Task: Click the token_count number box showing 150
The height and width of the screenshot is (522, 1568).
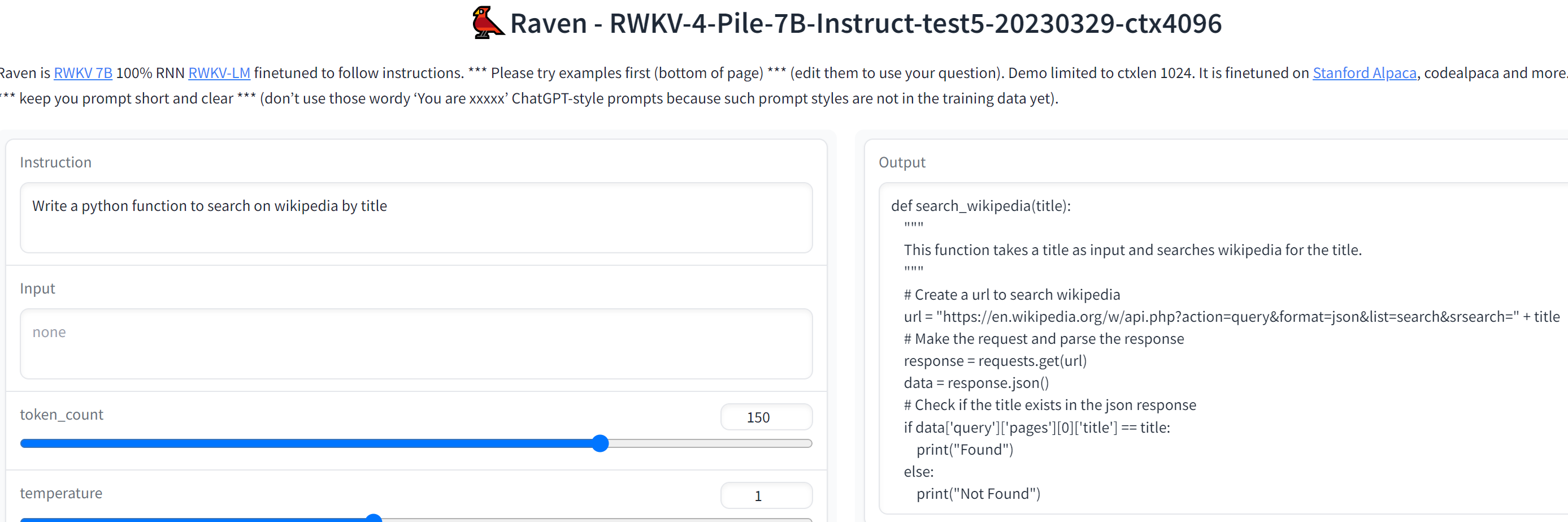Action: click(x=766, y=417)
